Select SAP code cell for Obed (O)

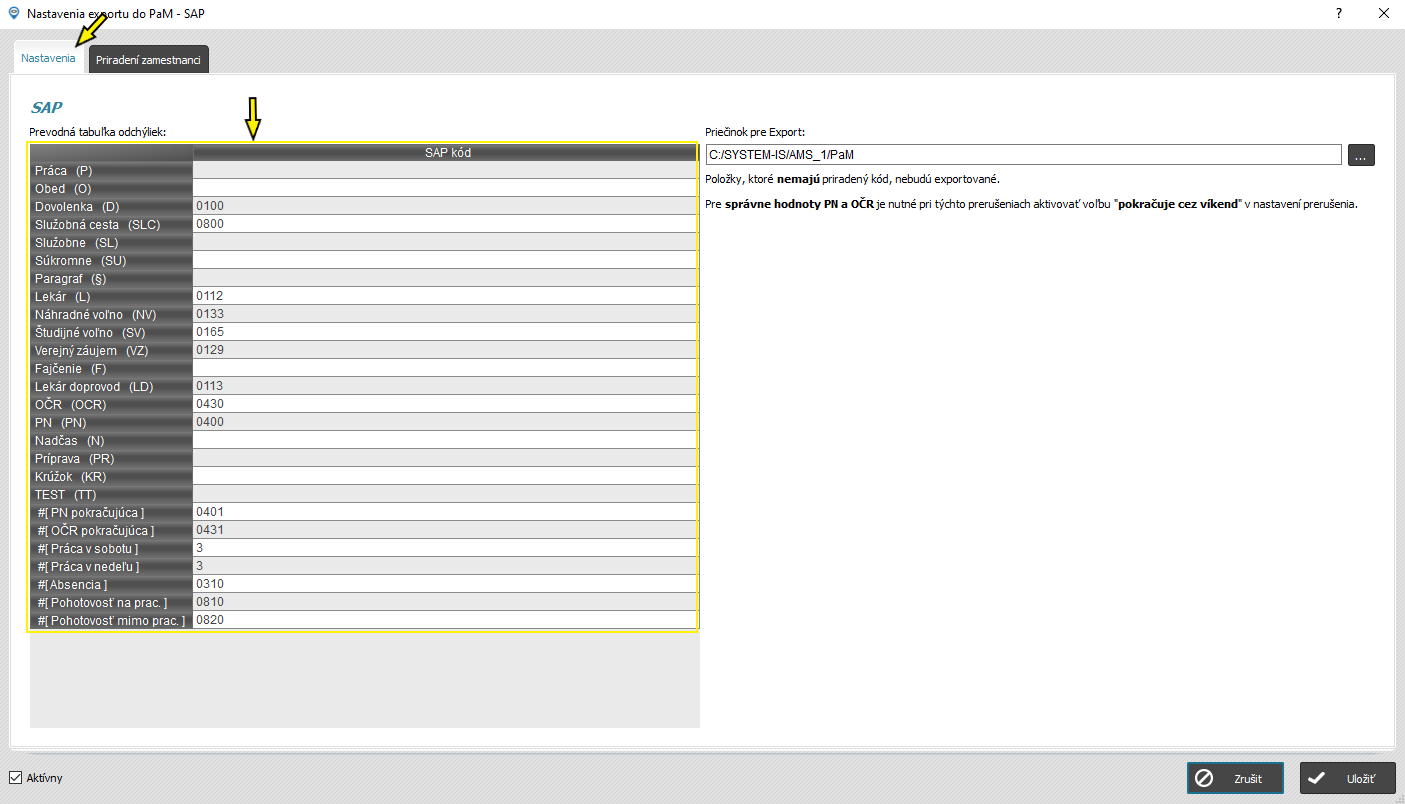click(445, 188)
